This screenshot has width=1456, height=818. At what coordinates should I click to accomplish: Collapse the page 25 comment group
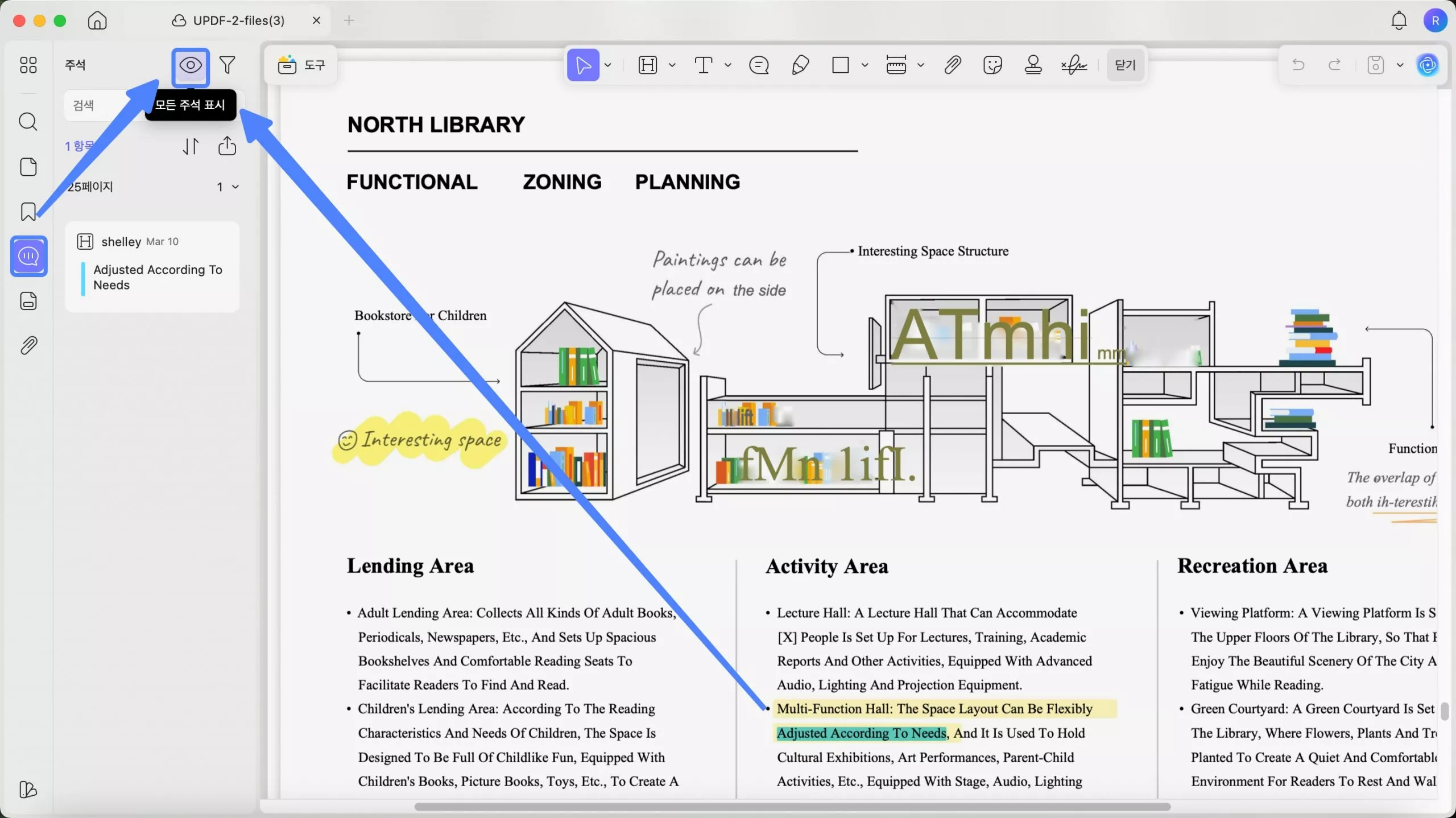(235, 187)
